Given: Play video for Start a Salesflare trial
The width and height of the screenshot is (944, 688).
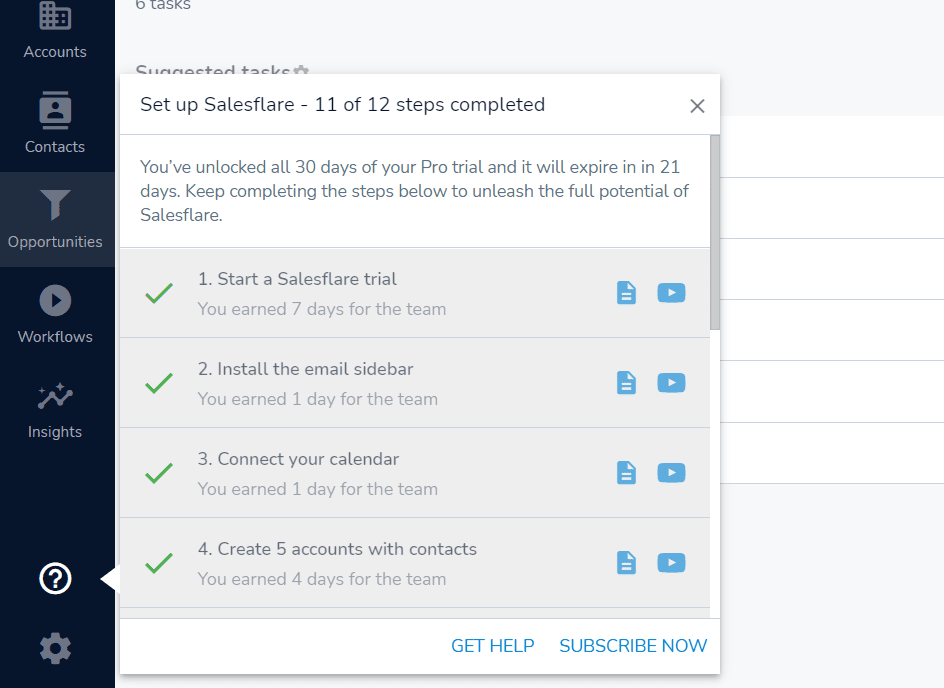Looking at the screenshot, I should tap(671, 293).
